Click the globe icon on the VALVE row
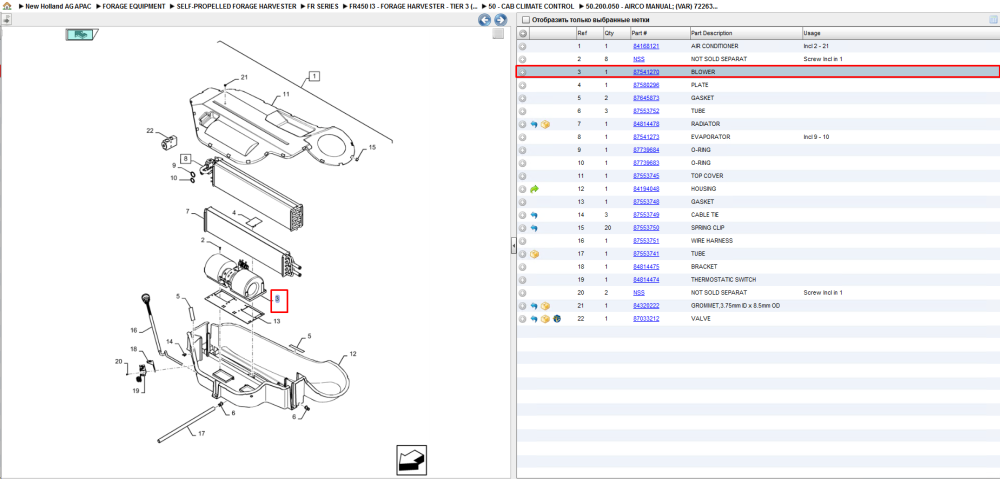This screenshot has height=479, width=1000. [556, 319]
